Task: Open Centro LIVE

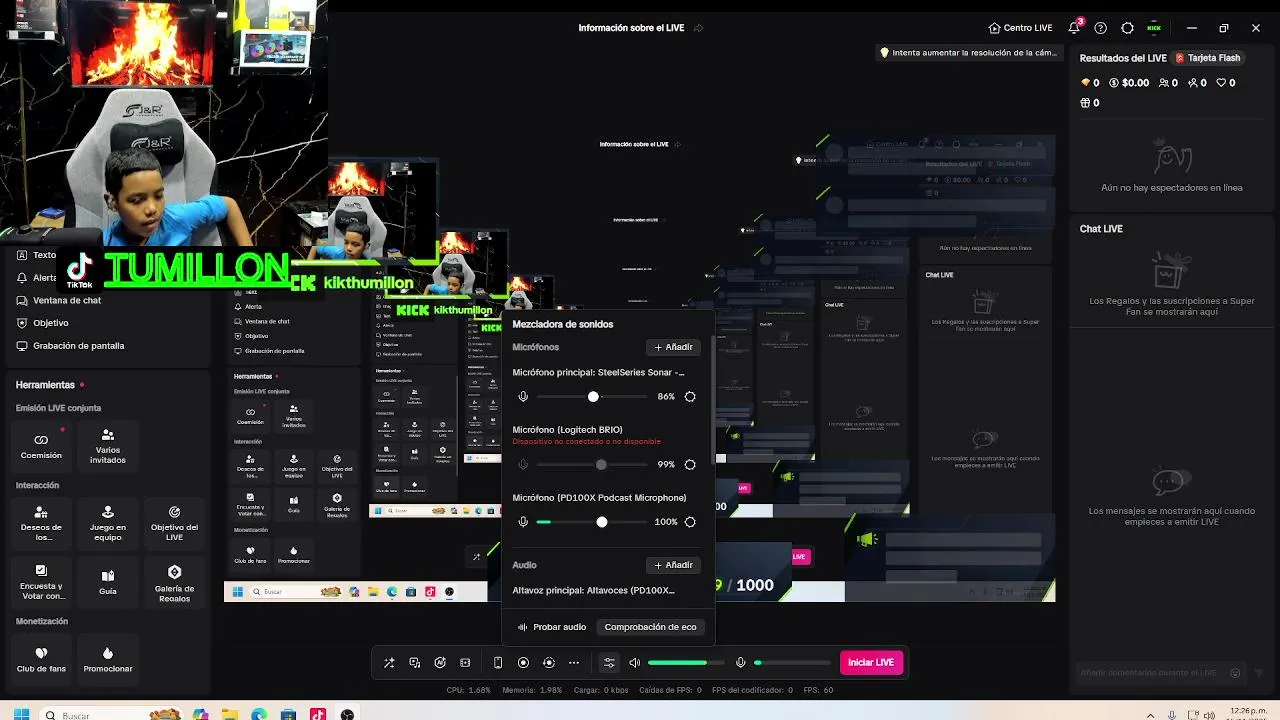Action: pyautogui.click(x=1020, y=28)
